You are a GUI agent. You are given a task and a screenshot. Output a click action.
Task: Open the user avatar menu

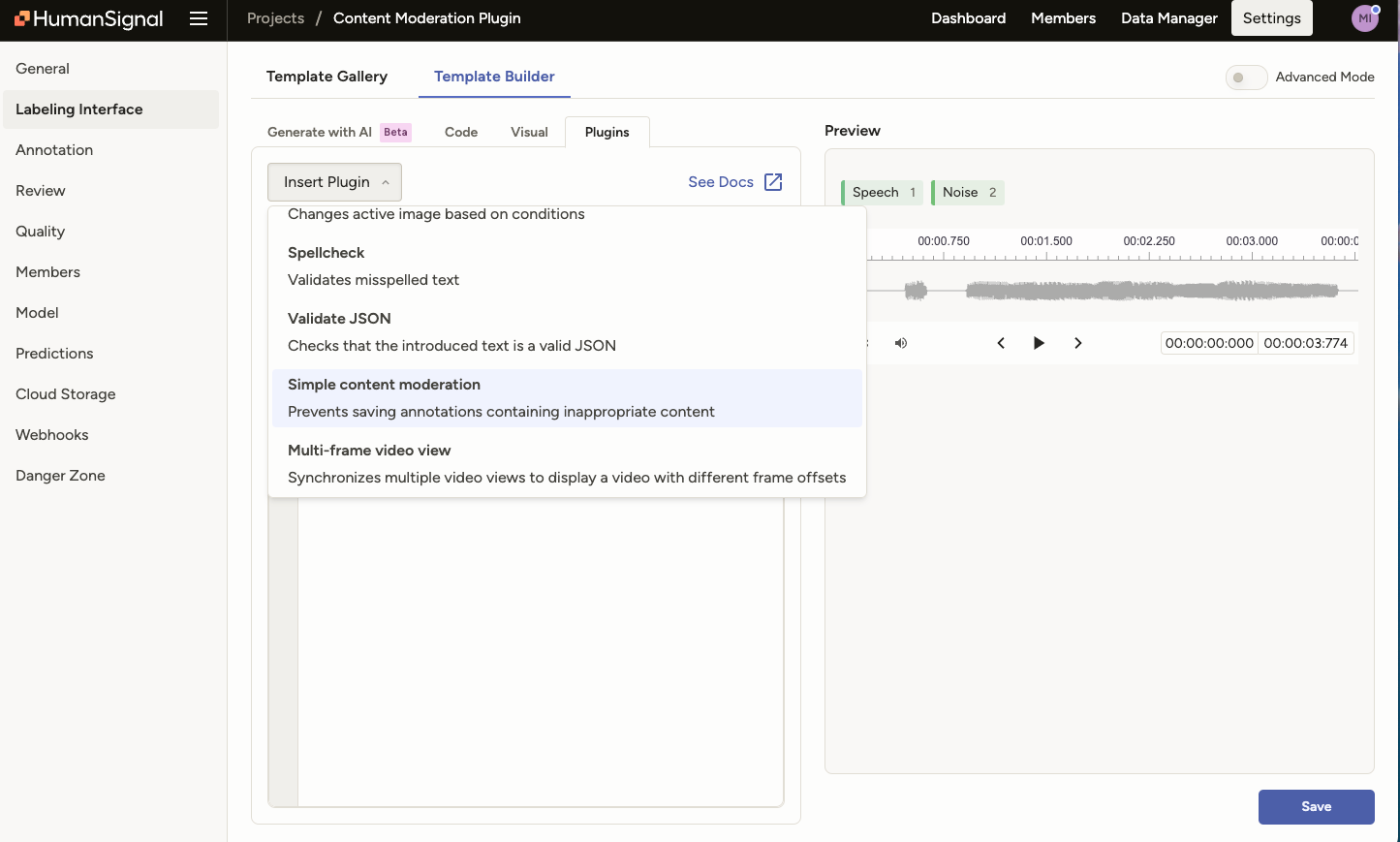point(1364,18)
